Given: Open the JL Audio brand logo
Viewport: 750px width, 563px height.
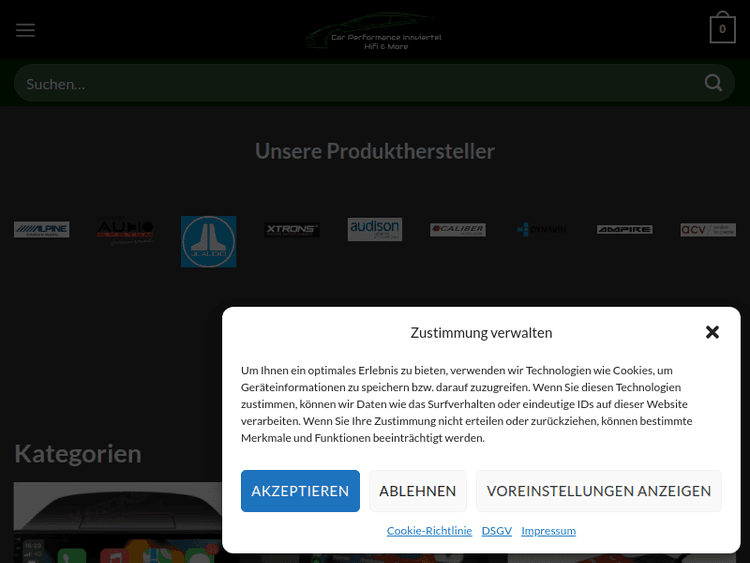Looking at the screenshot, I should [x=208, y=241].
